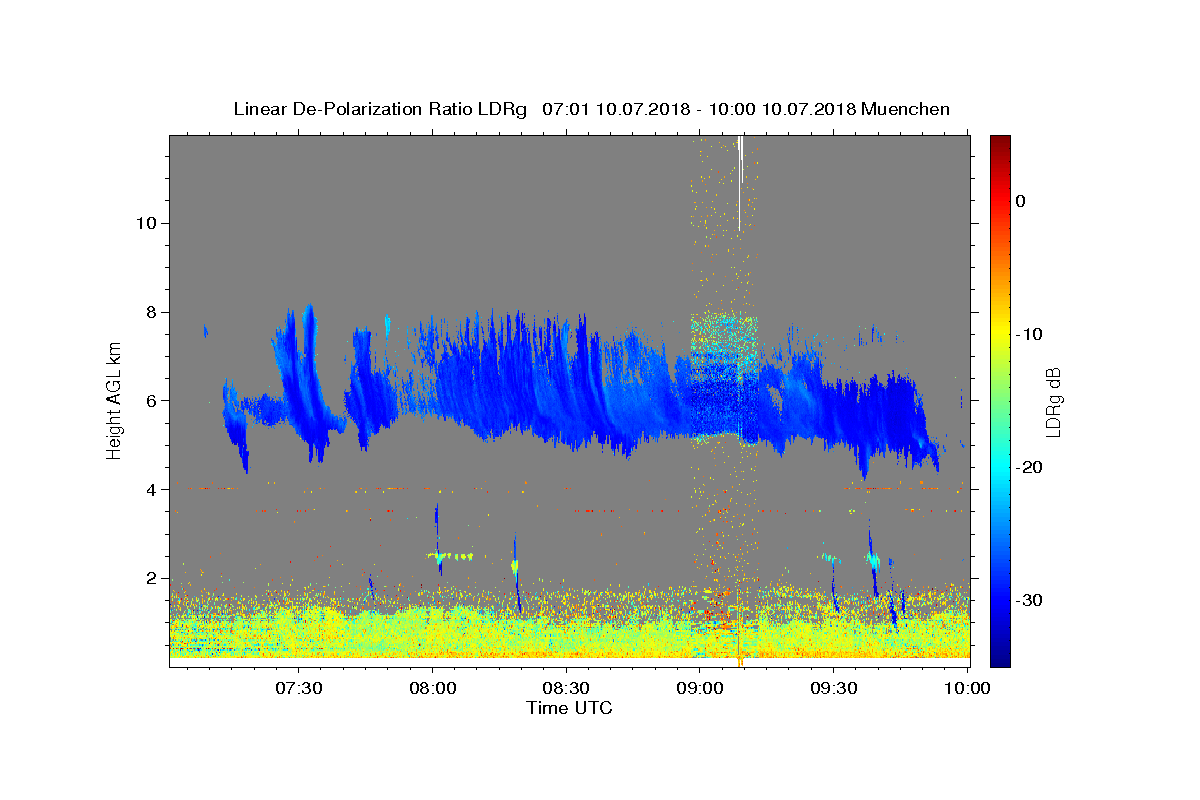Select the 10:00 time tick label
Screen dimensions: 1200x800
tap(967, 688)
